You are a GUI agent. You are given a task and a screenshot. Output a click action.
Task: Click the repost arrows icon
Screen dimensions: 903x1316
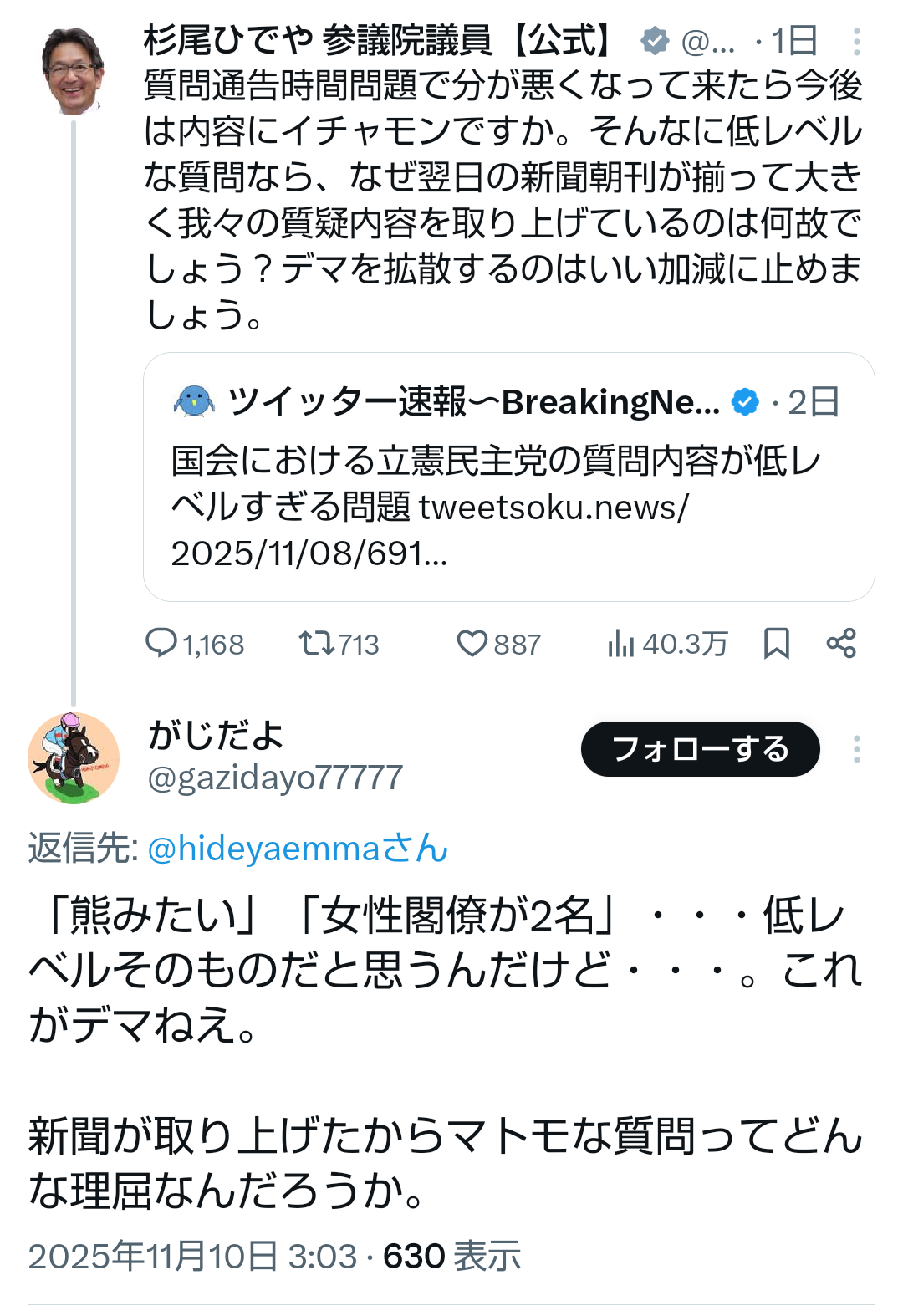316,643
